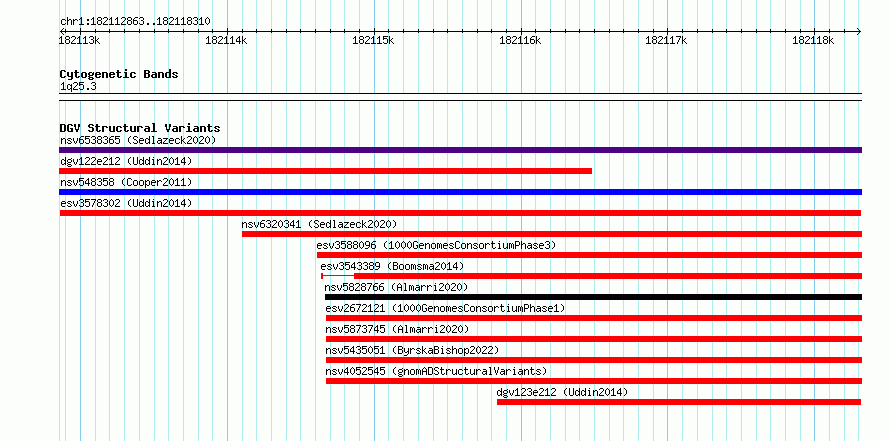Open the nsv548358 (Cooper2011) label

pos(126,182)
